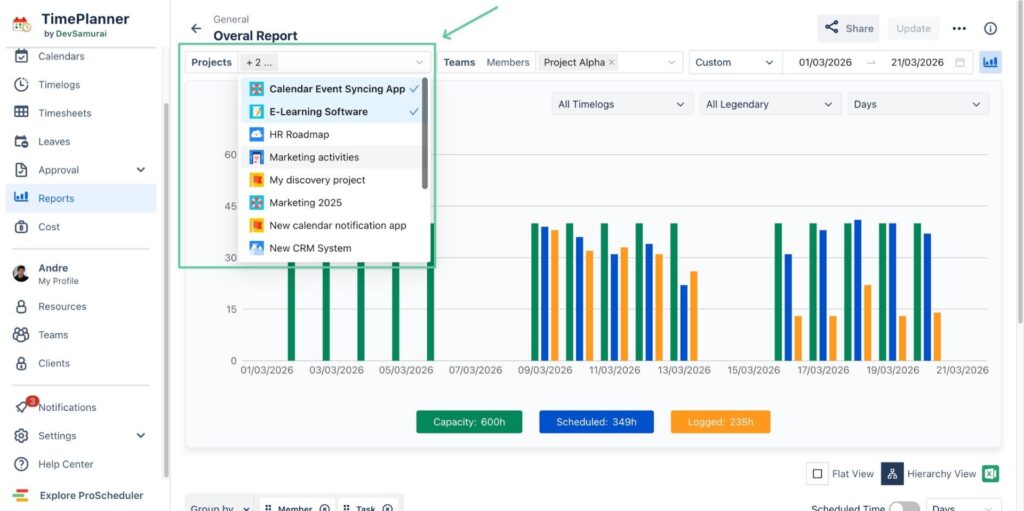This screenshot has width=1024, height=511.
Task: Click the Settings gear icon
Action: (21, 436)
